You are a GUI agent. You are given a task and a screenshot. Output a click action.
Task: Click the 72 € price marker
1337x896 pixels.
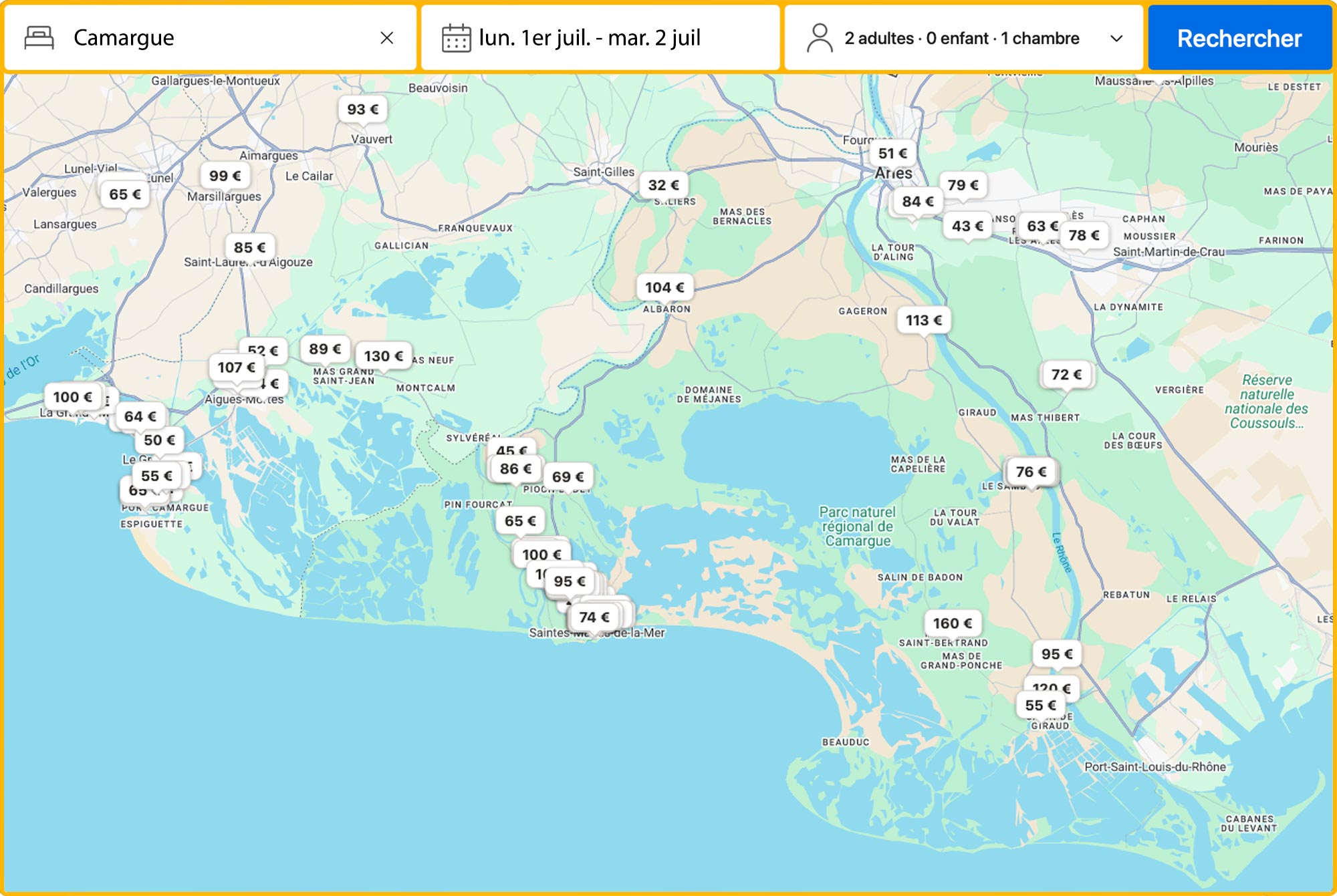pyautogui.click(x=1066, y=375)
